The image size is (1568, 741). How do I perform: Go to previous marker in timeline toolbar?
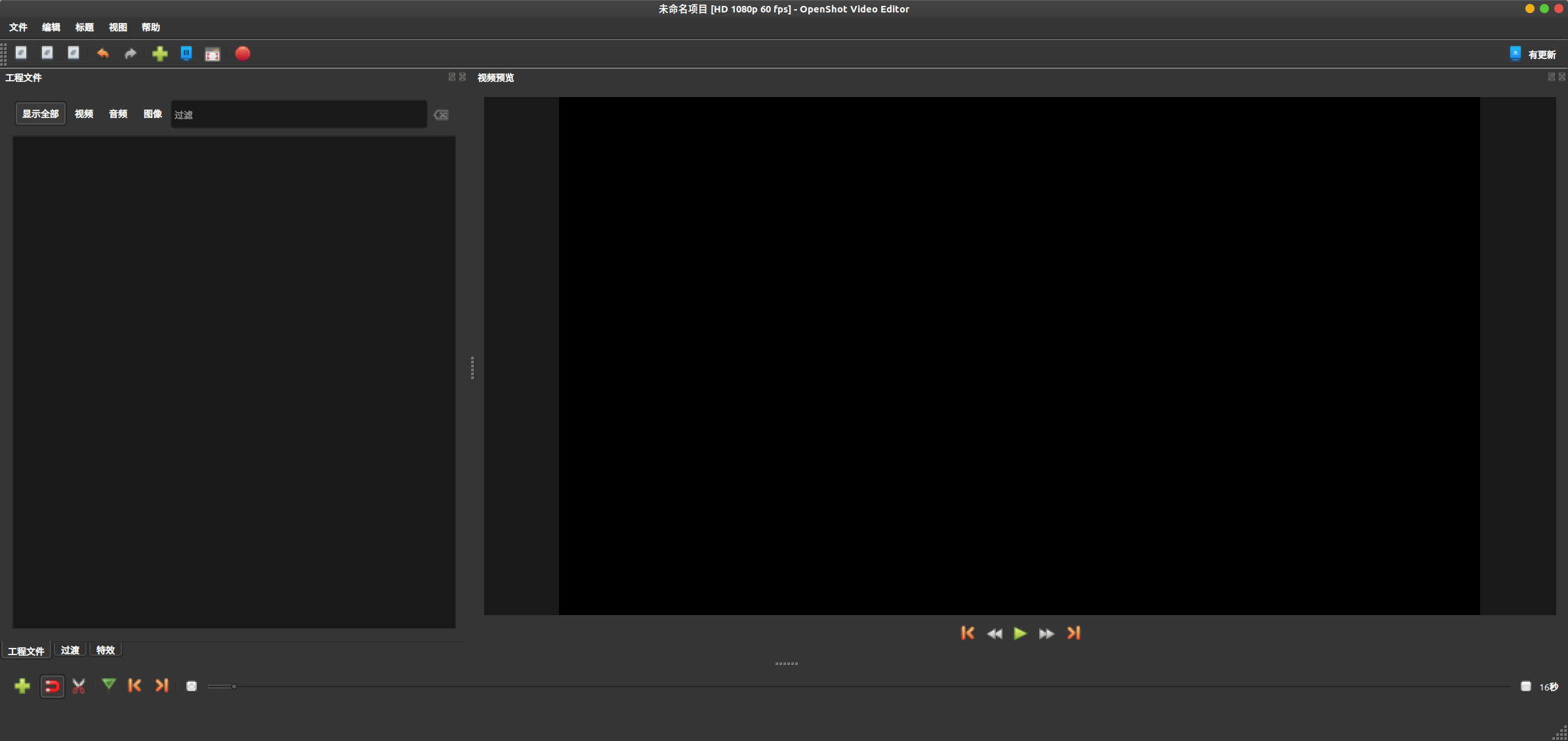[x=134, y=685]
